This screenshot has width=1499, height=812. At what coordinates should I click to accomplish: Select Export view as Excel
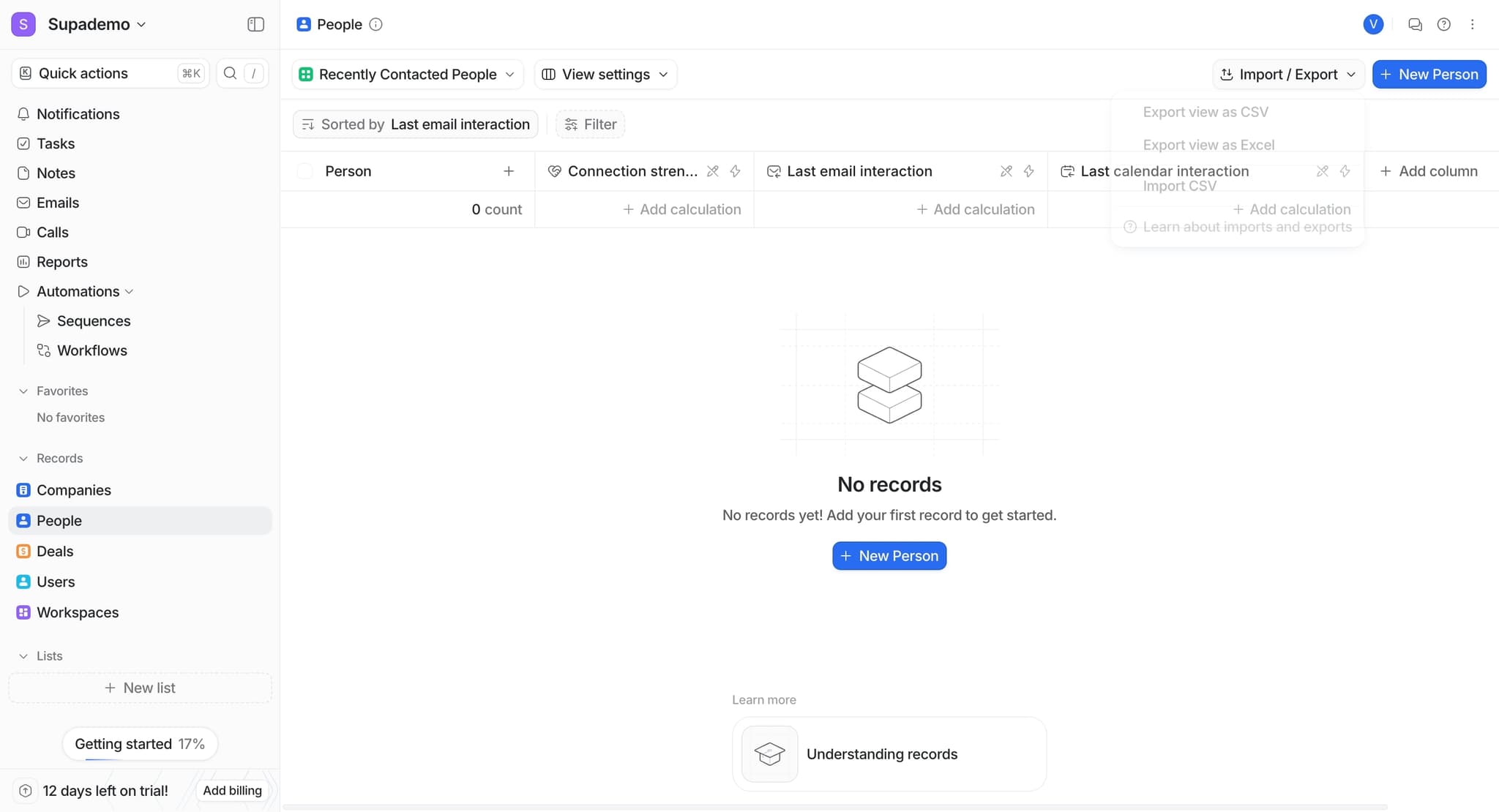pyautogui.click(x=1208, y=144)
